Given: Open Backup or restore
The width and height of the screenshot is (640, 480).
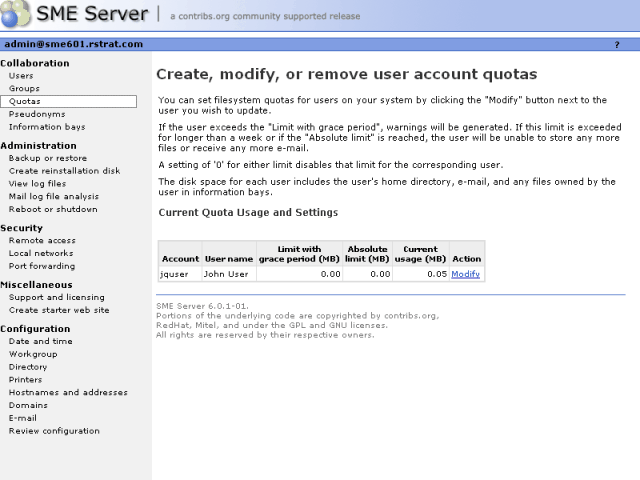Looking at the screenshot, I should 48,158.
